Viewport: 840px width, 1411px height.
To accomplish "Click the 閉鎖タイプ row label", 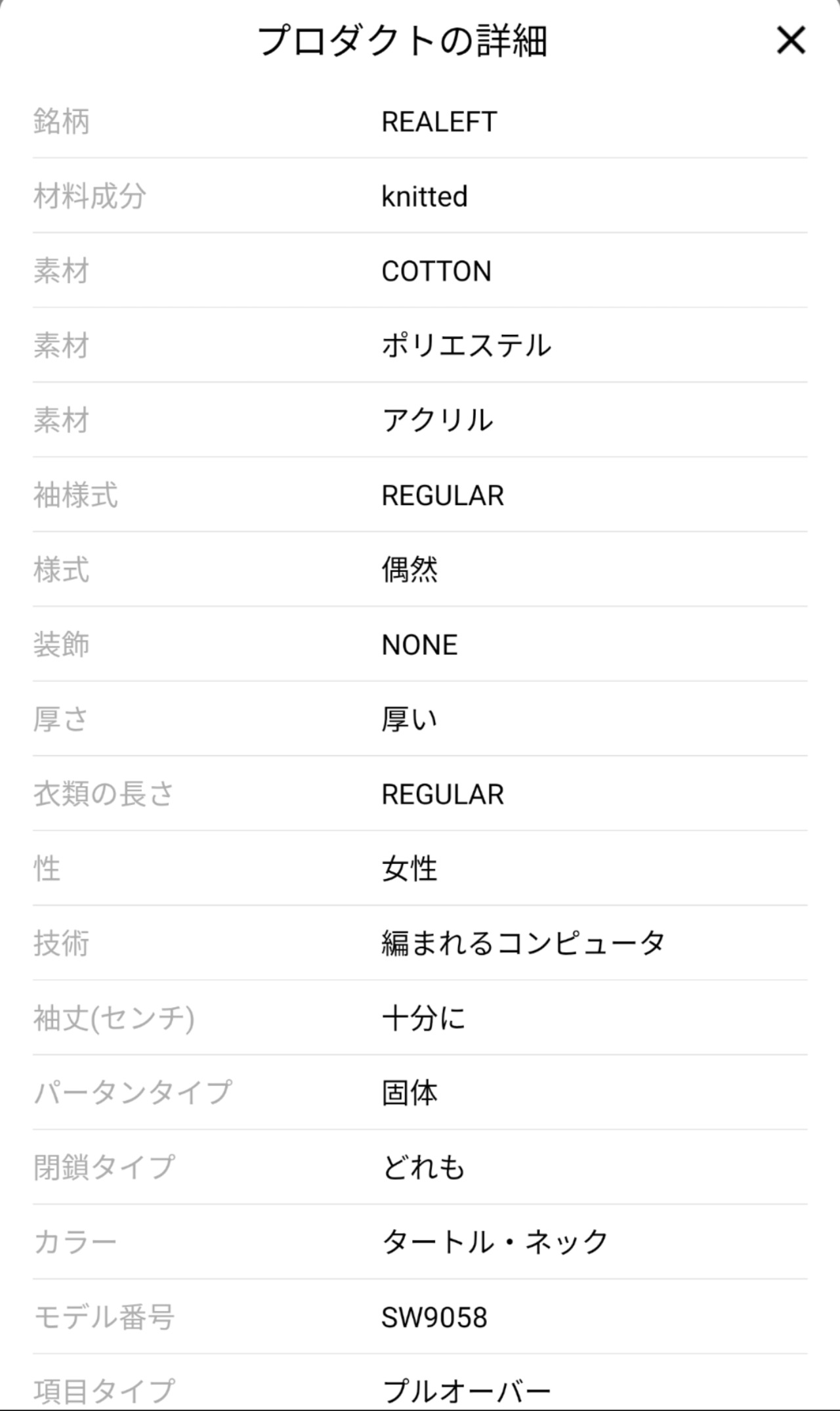I will [x=104, y=1168].
